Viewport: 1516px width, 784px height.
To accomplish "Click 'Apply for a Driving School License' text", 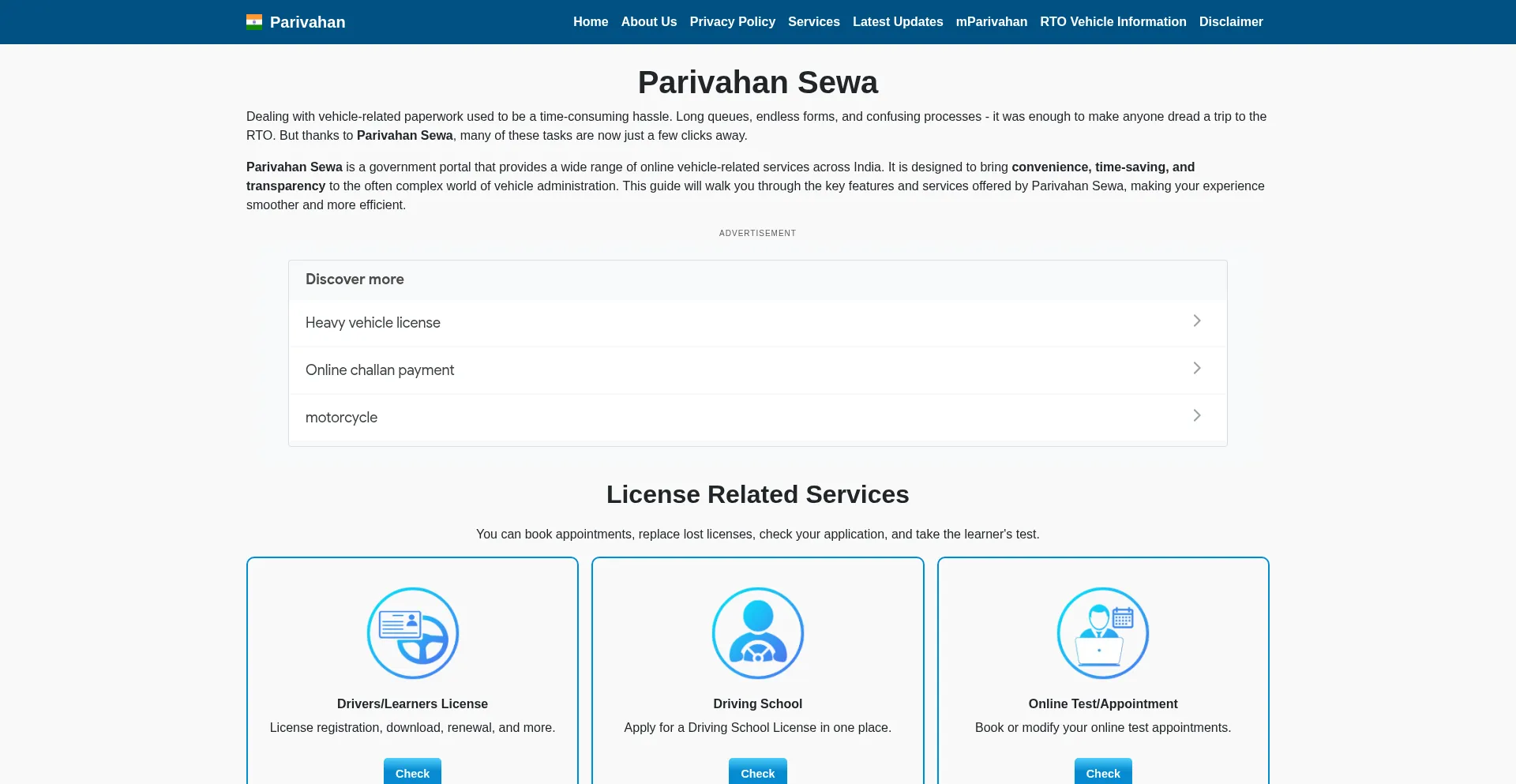I will [720, 727].
